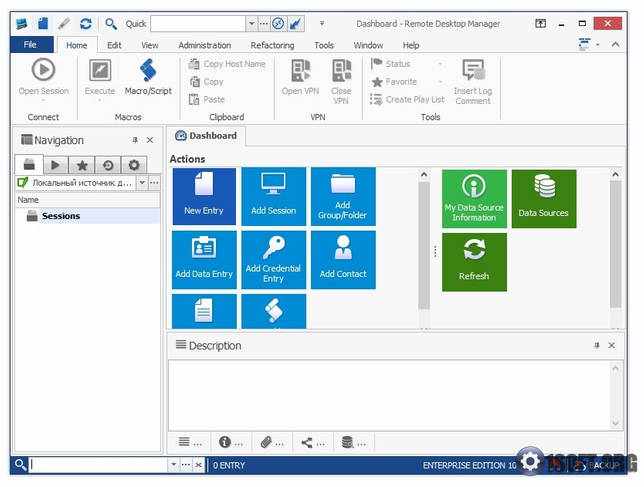Click the ellipsis button next to Quick connect
This screenshot has height=487, width=644.
coord(264,24)
